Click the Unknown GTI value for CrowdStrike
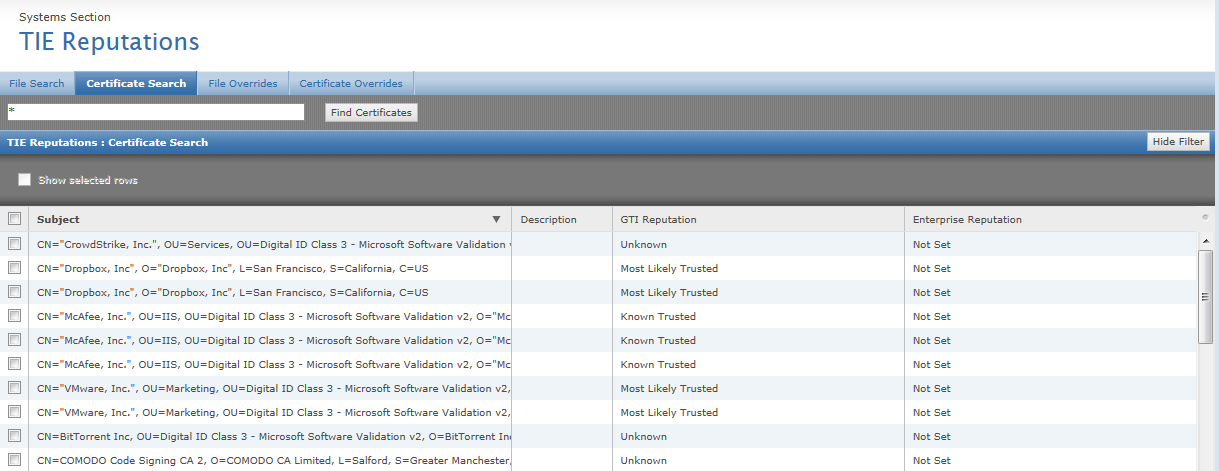 point(643,244)
